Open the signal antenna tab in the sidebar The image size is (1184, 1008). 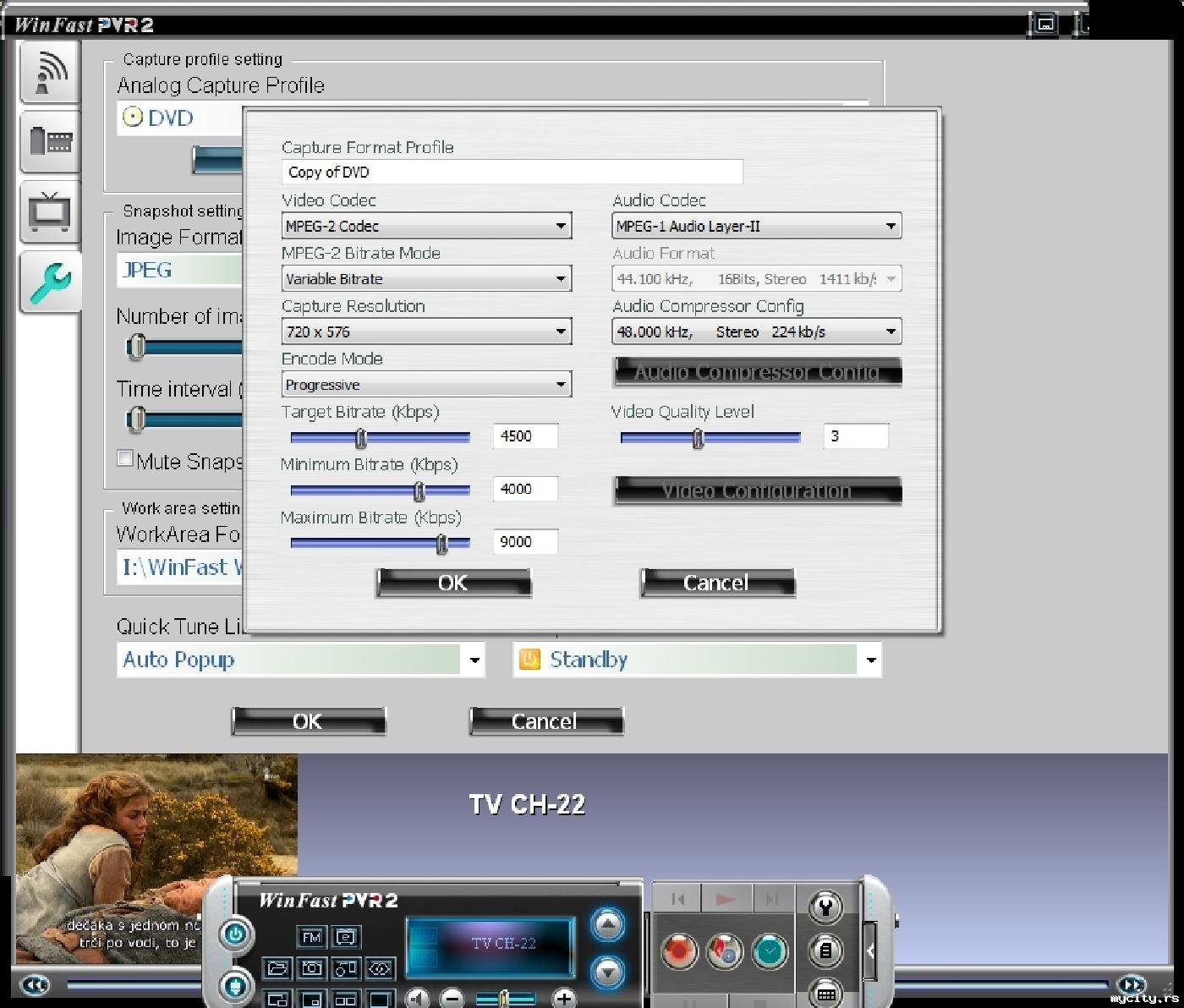tap(50, 73)
